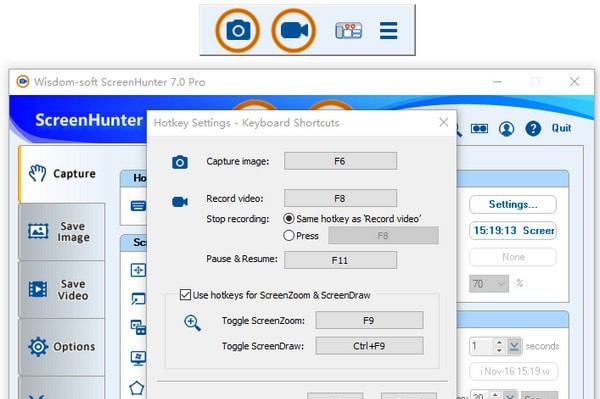Select Same hotkey as 'Record video' radio
Screen dimensions: 600x399
click(289, 218)
